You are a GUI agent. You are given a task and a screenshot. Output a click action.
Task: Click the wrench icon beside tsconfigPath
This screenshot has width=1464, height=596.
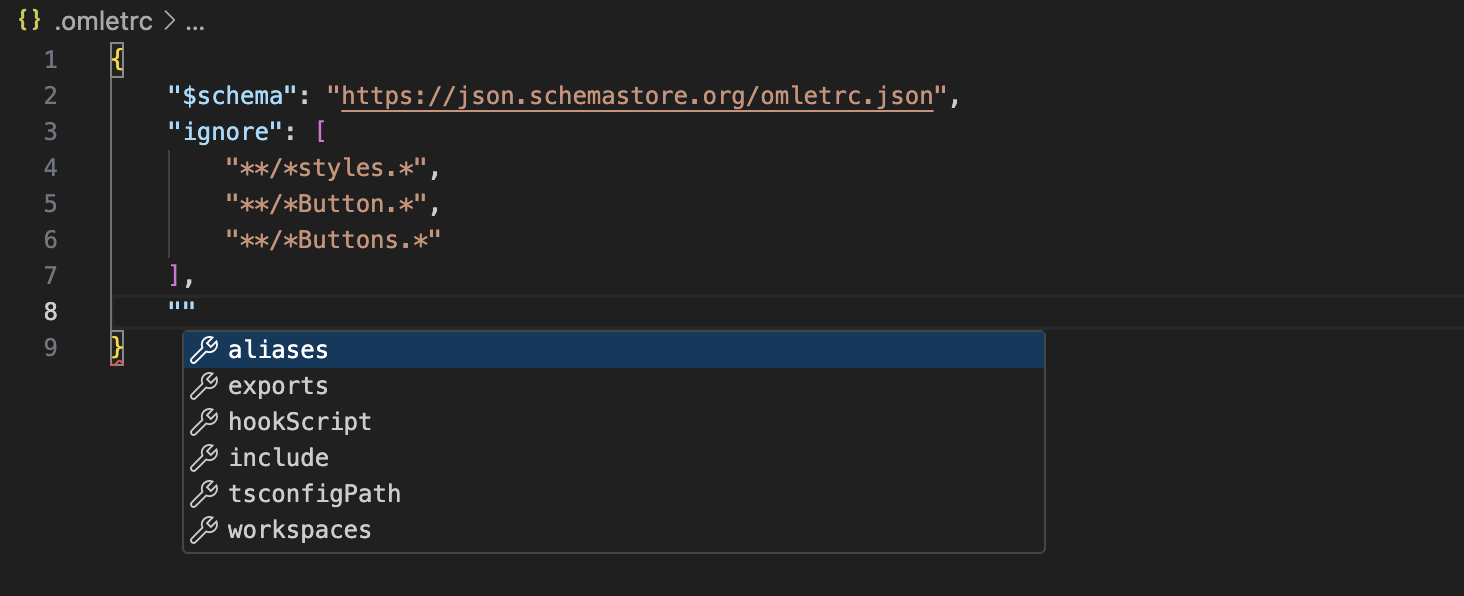[x=204, y=494]
